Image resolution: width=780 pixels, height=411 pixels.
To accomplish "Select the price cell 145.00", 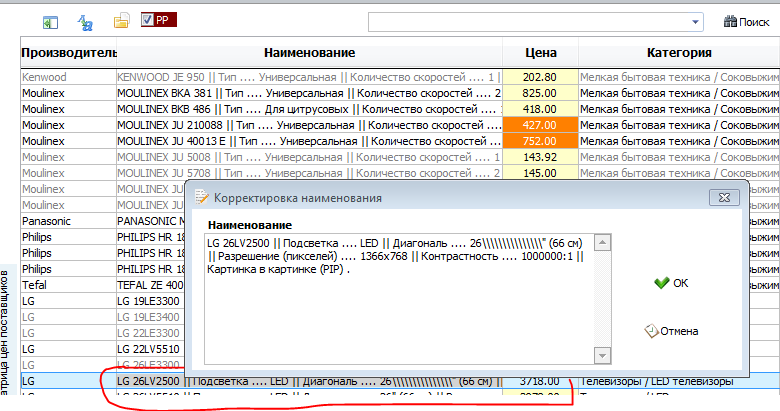I will [x=540, y=173].
